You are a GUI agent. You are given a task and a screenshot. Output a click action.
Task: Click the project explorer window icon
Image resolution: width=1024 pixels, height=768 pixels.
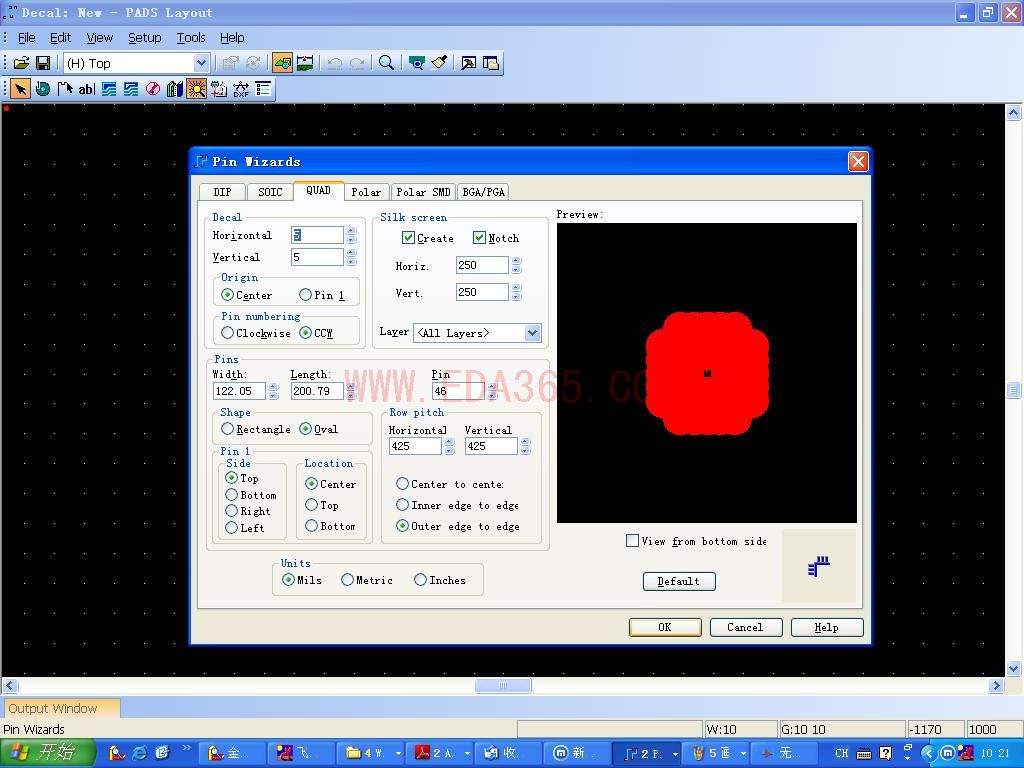coord(490,63)
